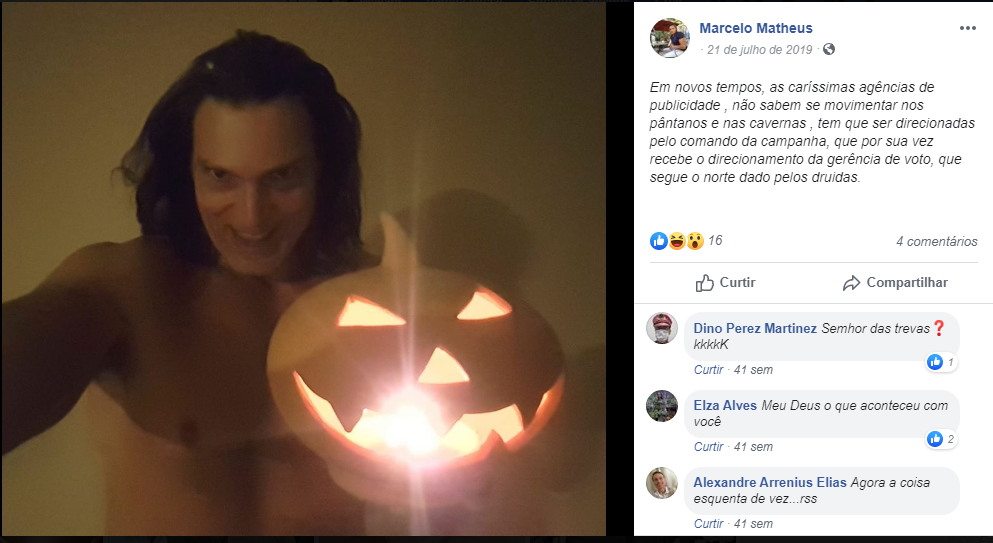Like Alexandre Arrenius Elias's comment with Curtir
This screenshot has height=543, width=993.
pyautogui.click(x=708, y=523)
